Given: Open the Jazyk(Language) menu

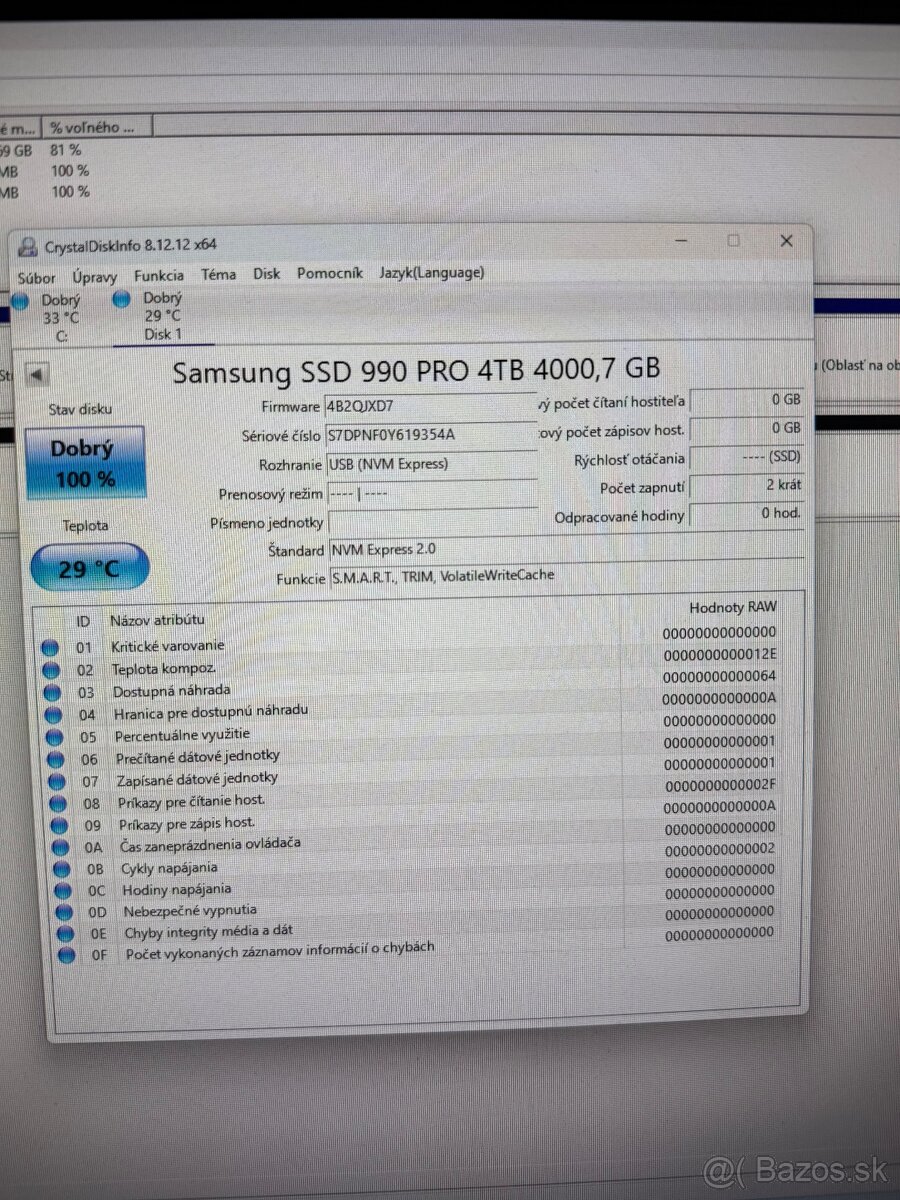Looking at the screenshot, I should tap(431, 272).
